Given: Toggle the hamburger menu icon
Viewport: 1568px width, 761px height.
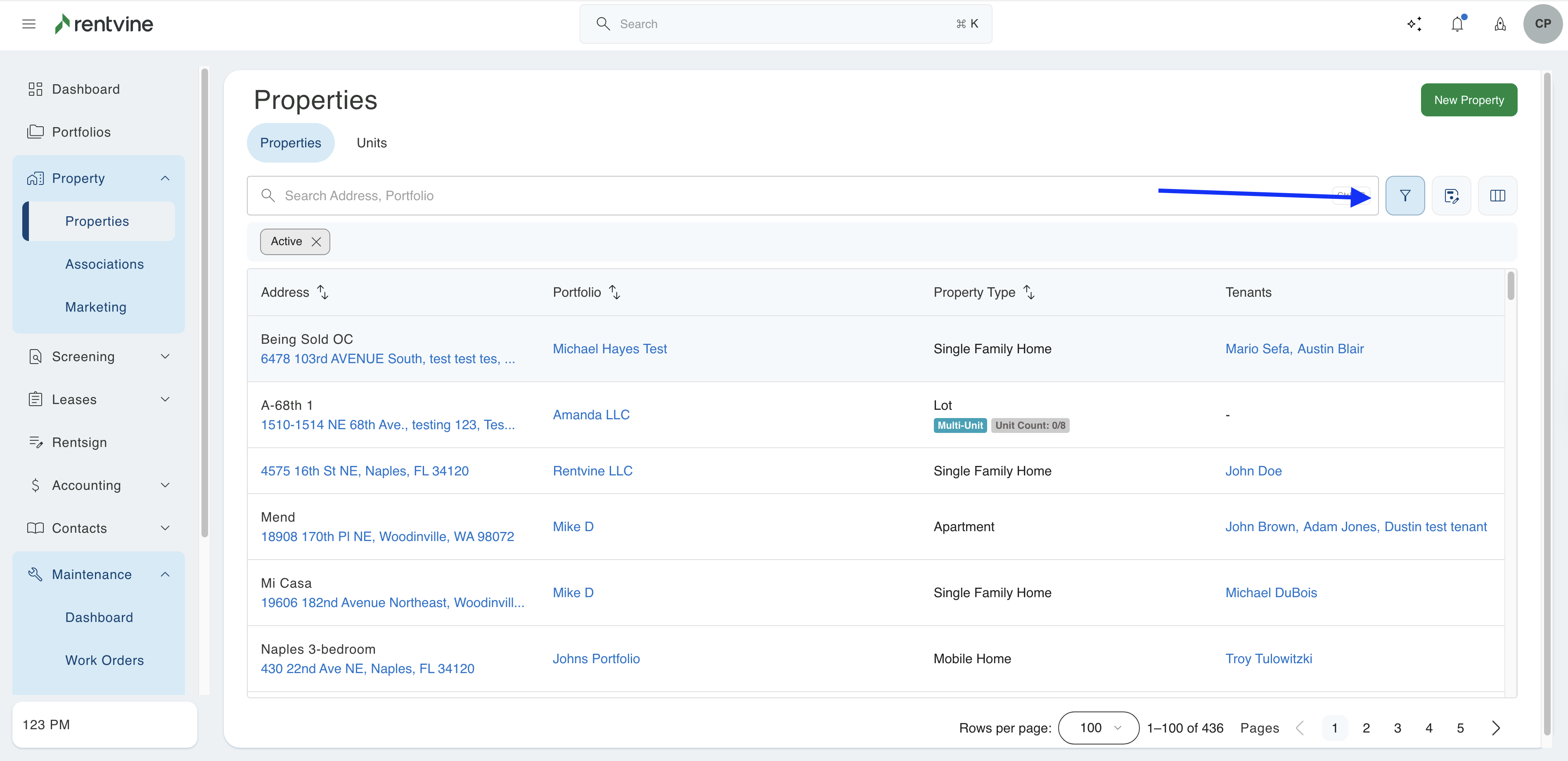Looking at the screenshot, I should pyautogui.click(x=28, y=24).
